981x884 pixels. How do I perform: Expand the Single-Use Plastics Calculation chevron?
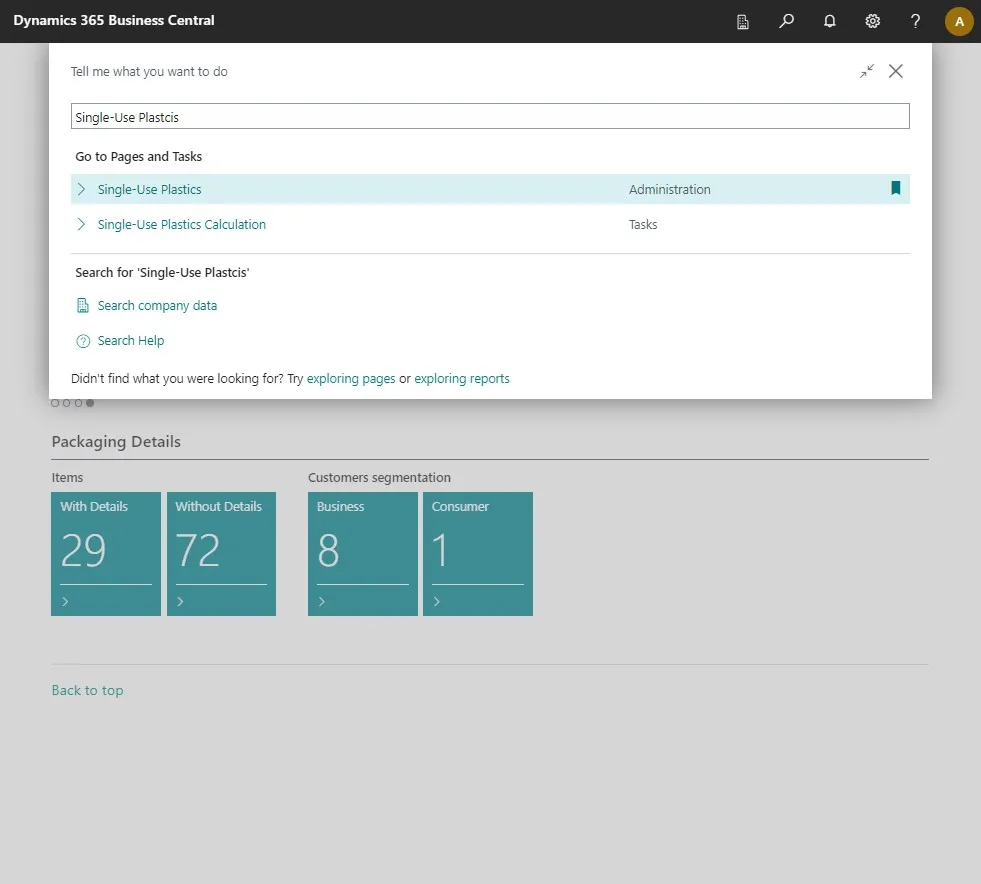click(81, 224)
